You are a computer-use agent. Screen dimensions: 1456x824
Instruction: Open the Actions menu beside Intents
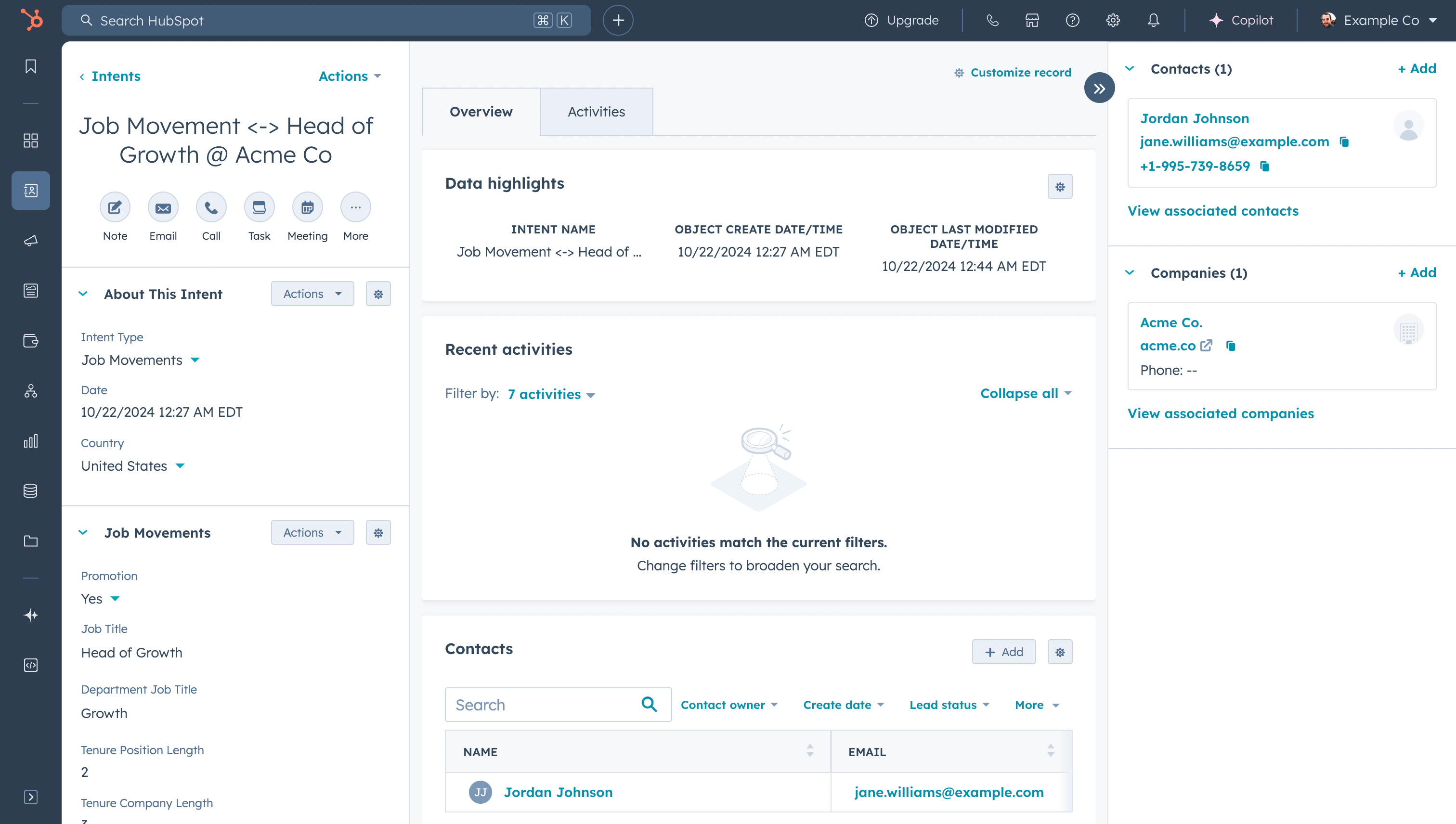[349, 76]
